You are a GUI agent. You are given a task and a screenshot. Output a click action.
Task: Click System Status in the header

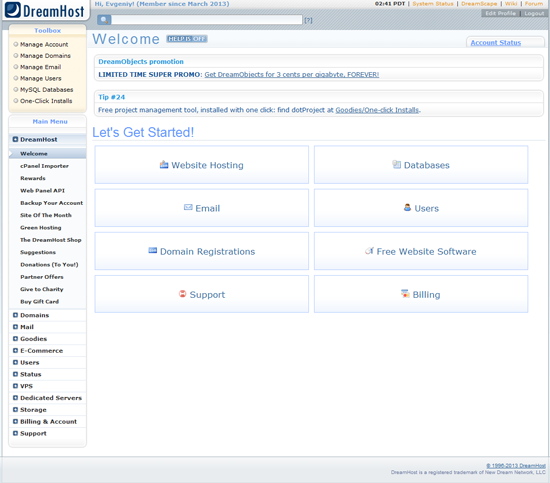click(433, 4)
